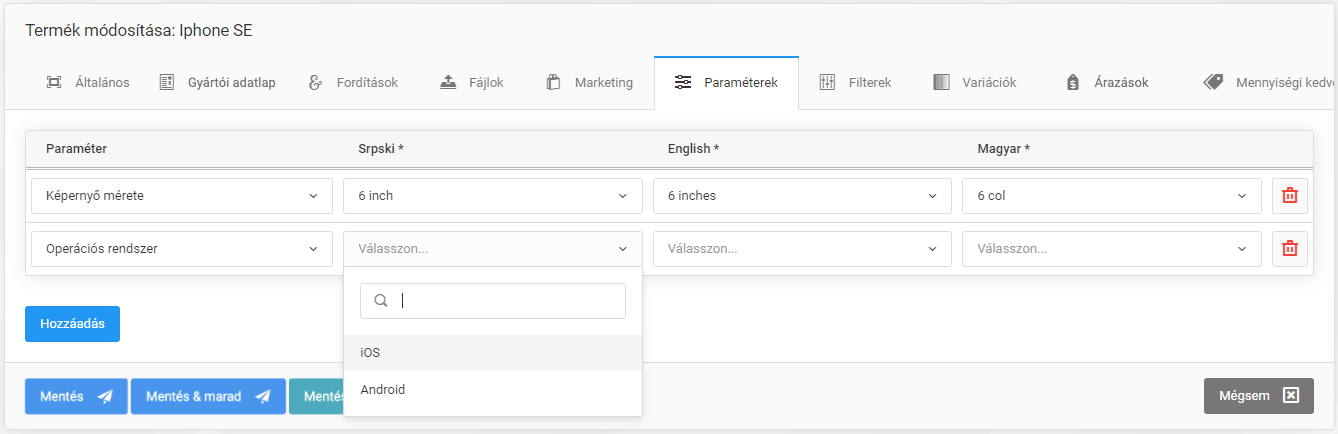
Task: Click trash icon for Operációs rendszer row
Action: (1289, 249)
